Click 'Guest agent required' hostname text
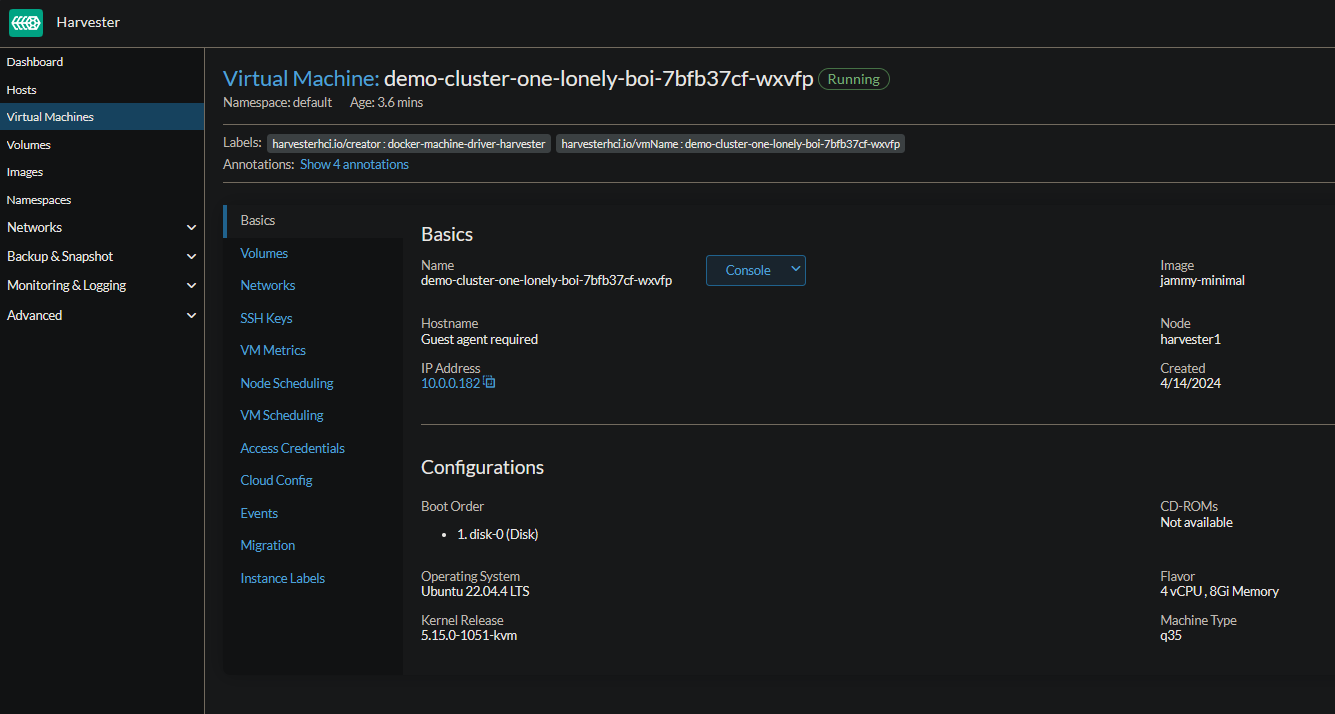Image resolution: width=1335 pixels, height=714 pixels. coord(479,339)
